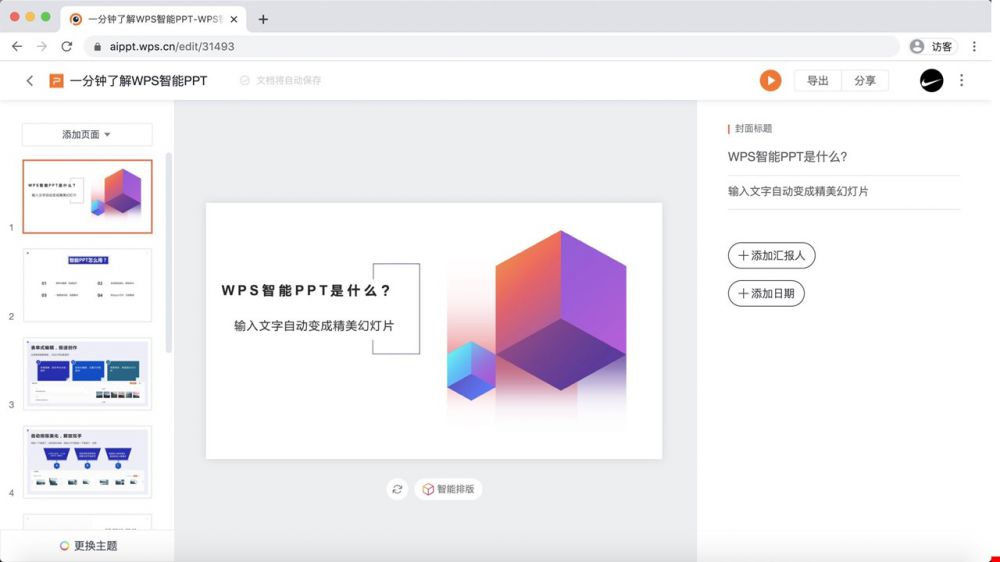1000x562 pixels.
Task: Edit subtitle field 输入文字自动变成精美幻灯片
Action: pyautogui.click(x=843, y=191)
